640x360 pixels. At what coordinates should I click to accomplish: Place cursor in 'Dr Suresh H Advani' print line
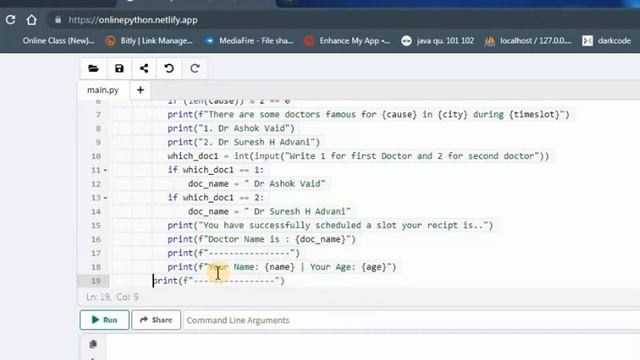click(244, 142)
